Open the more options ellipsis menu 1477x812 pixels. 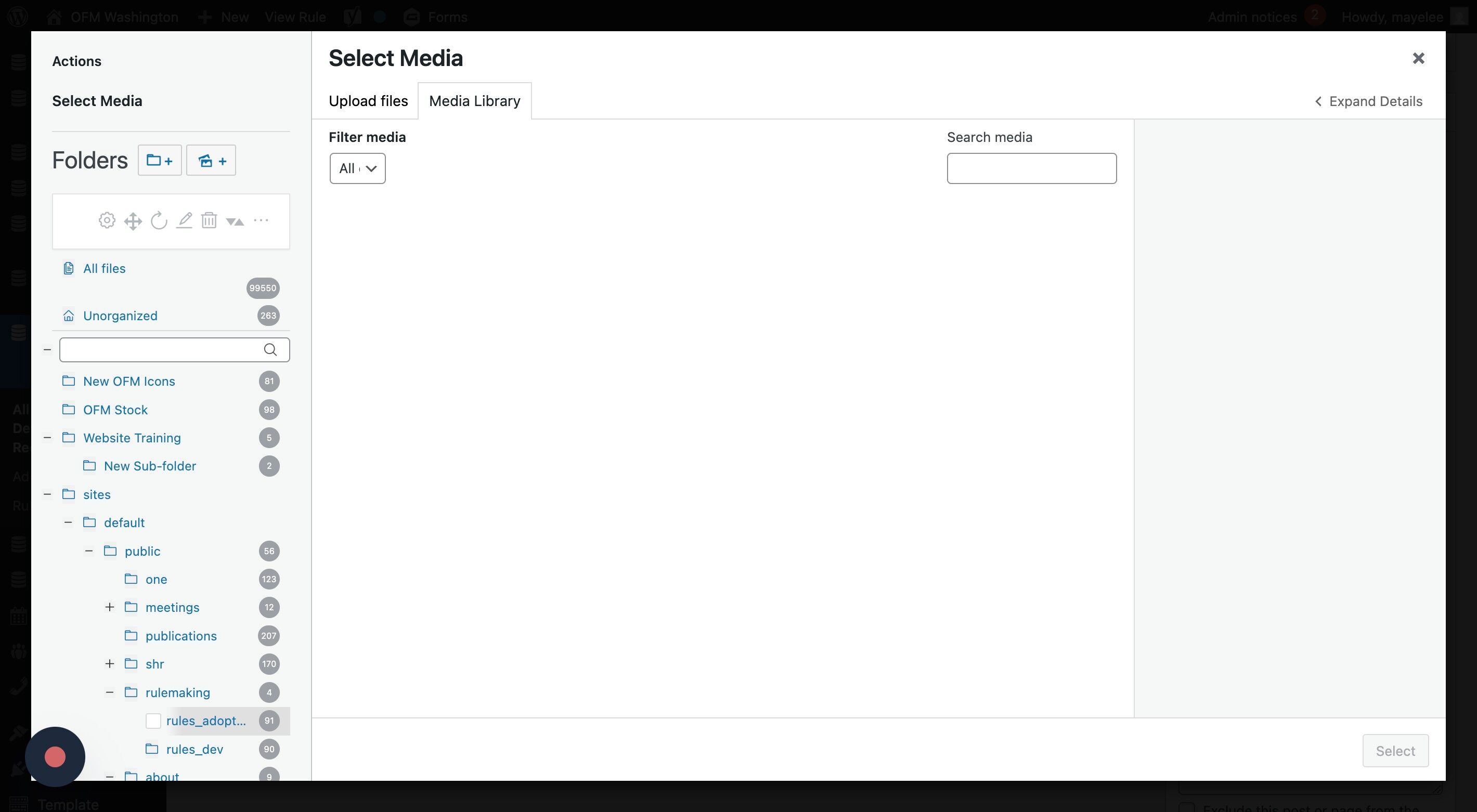(x=261, y=220)
